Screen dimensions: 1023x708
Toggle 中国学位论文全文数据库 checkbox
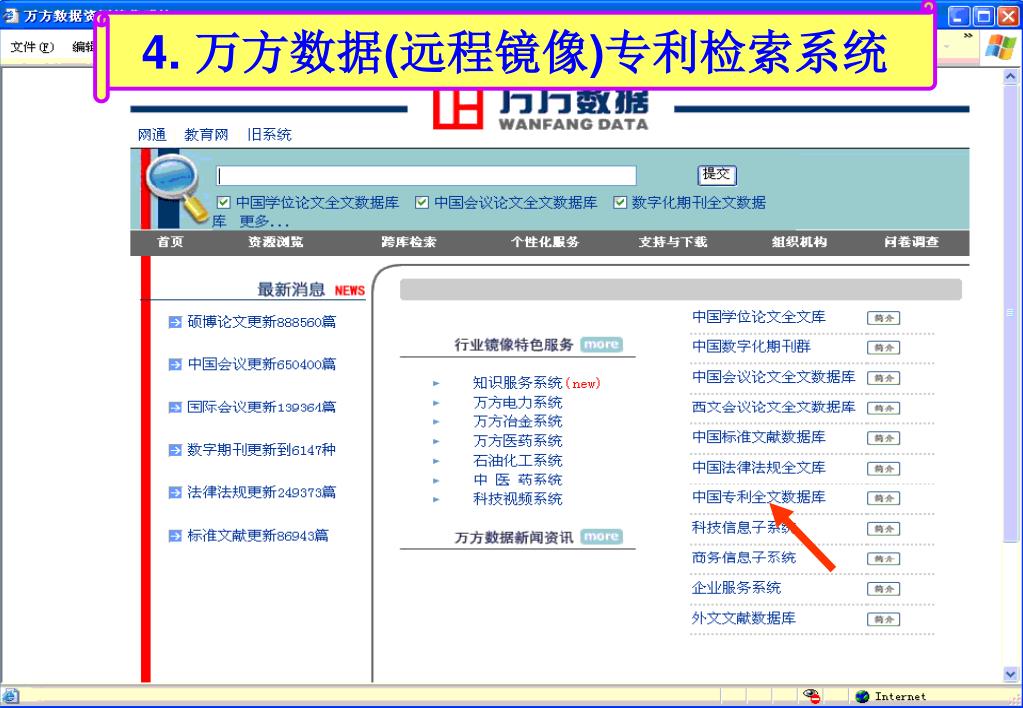[x=223, y=202]
